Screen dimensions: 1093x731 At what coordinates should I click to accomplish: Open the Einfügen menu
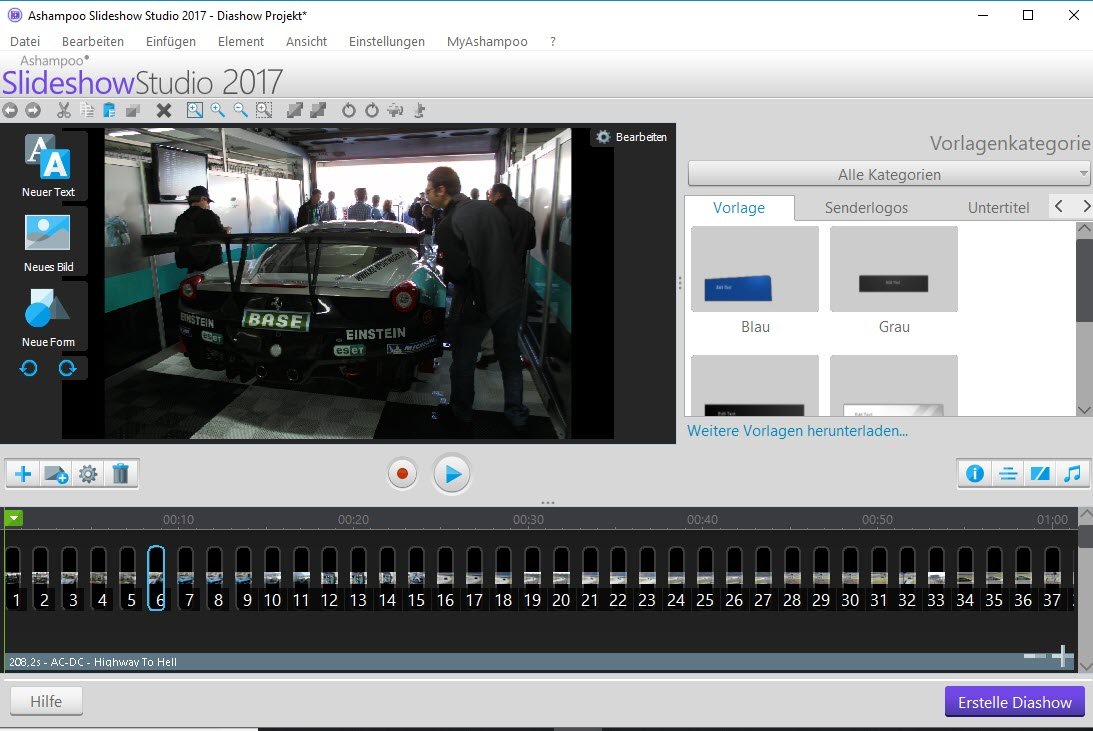coord(170,41)
